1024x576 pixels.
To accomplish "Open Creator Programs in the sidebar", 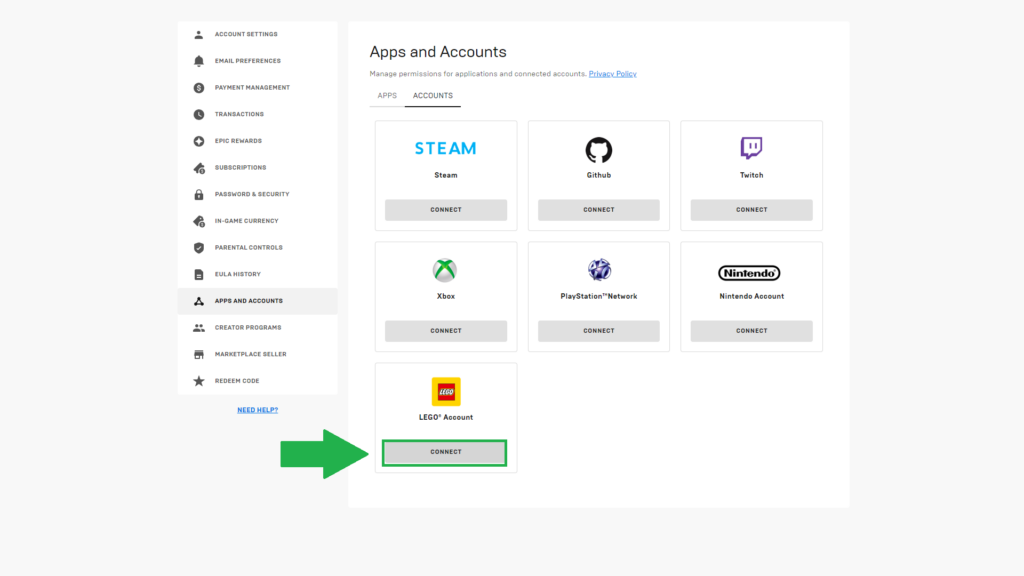I will (247, 328).
